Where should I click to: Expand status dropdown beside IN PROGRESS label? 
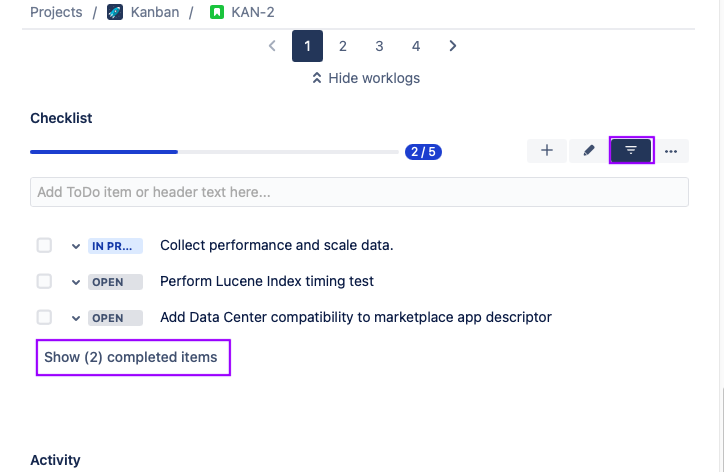pyautogui.click(x=75, y=246)
